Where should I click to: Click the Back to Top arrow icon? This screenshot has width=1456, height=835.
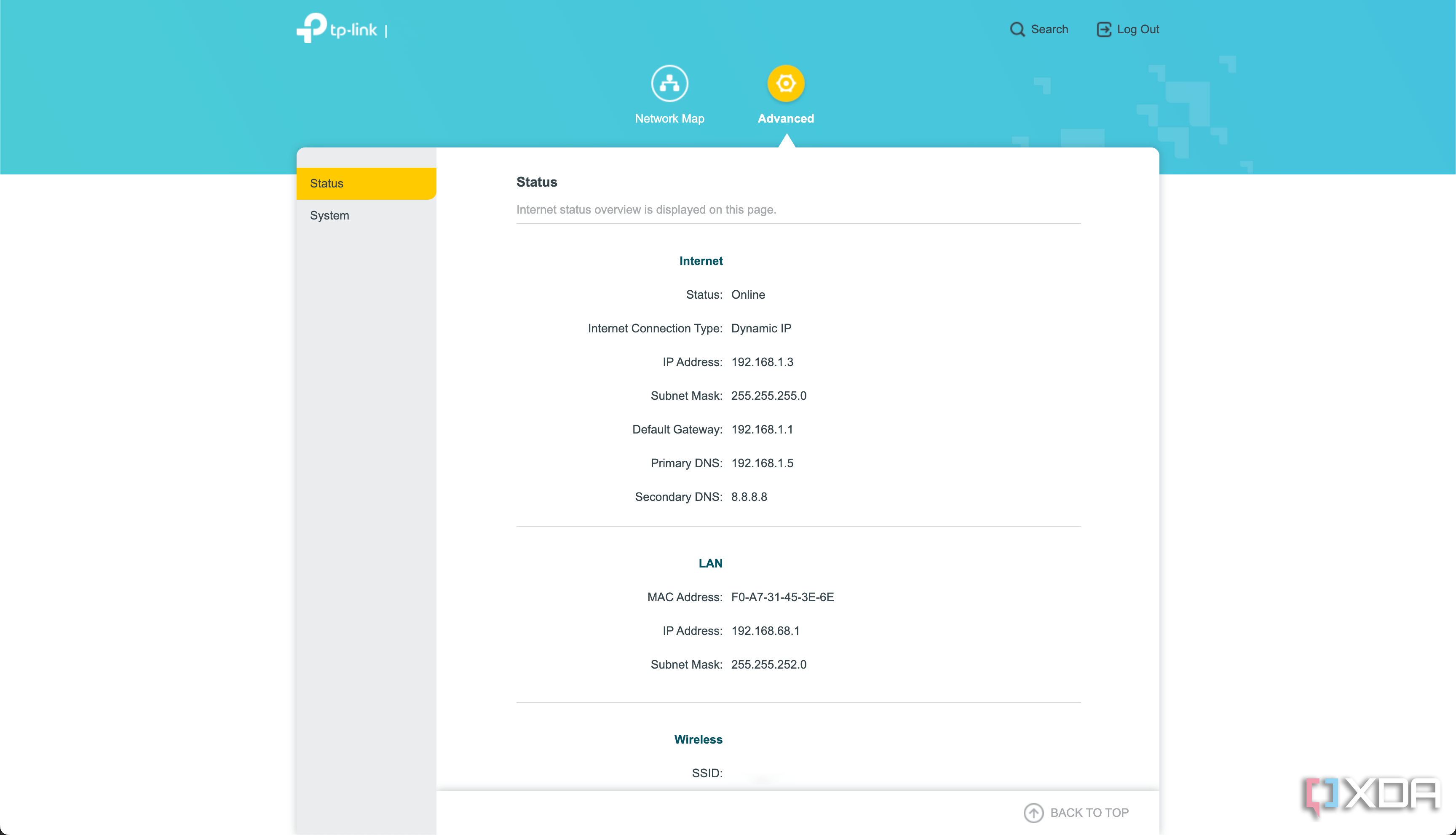coord(1033,812)
